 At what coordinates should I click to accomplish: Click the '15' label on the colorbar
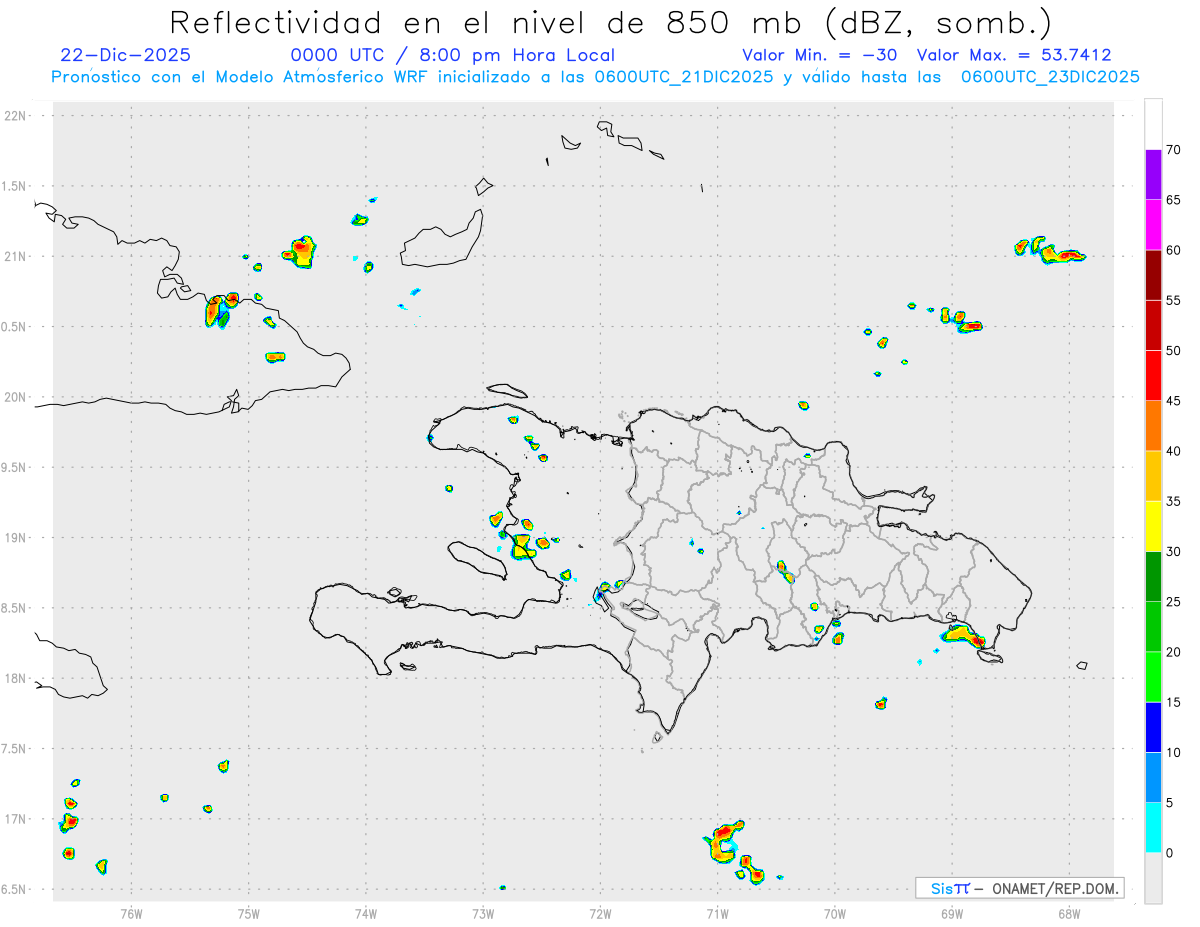pyautogui.click(x=1174, y=702)
